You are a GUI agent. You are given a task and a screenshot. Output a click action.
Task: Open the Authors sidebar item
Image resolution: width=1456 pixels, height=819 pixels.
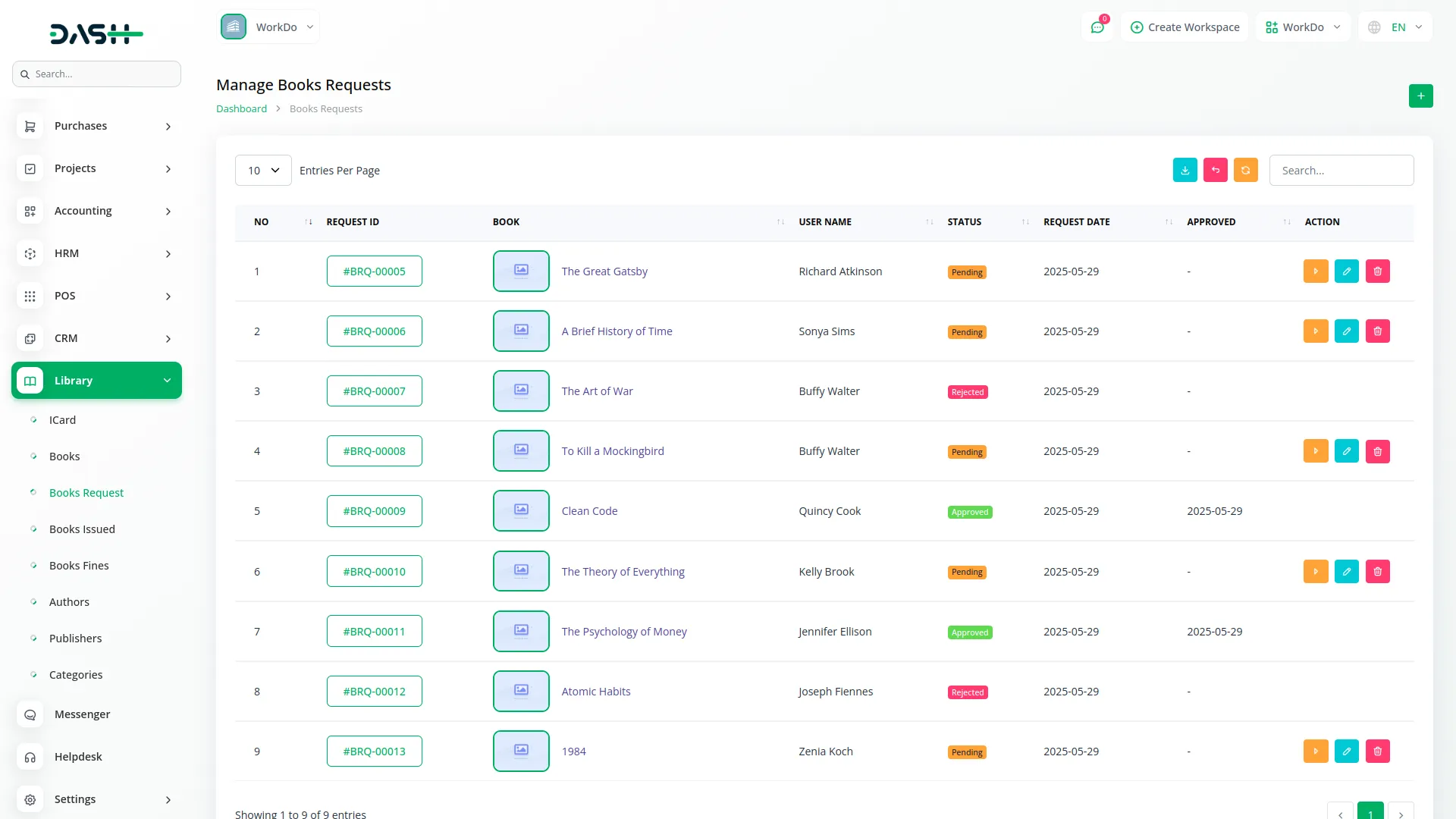pyautogui.click(x=69, y=602)
